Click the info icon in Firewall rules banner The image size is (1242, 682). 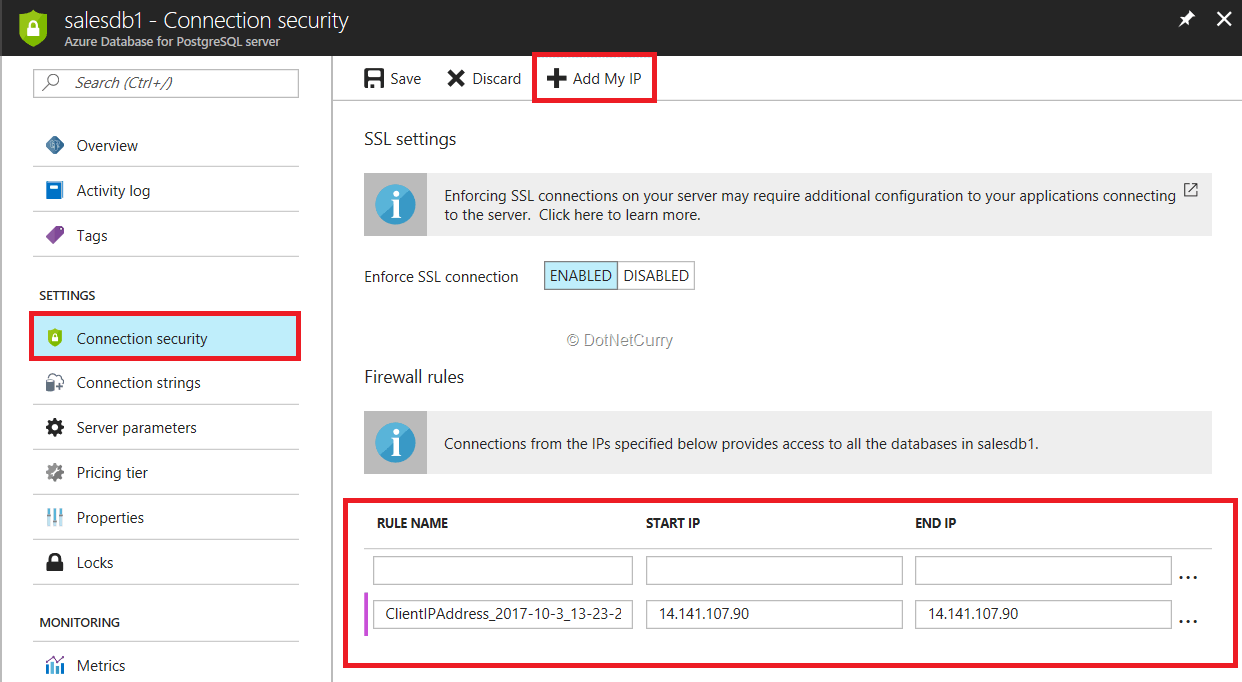pyautogui.click(x=395, y=442)
